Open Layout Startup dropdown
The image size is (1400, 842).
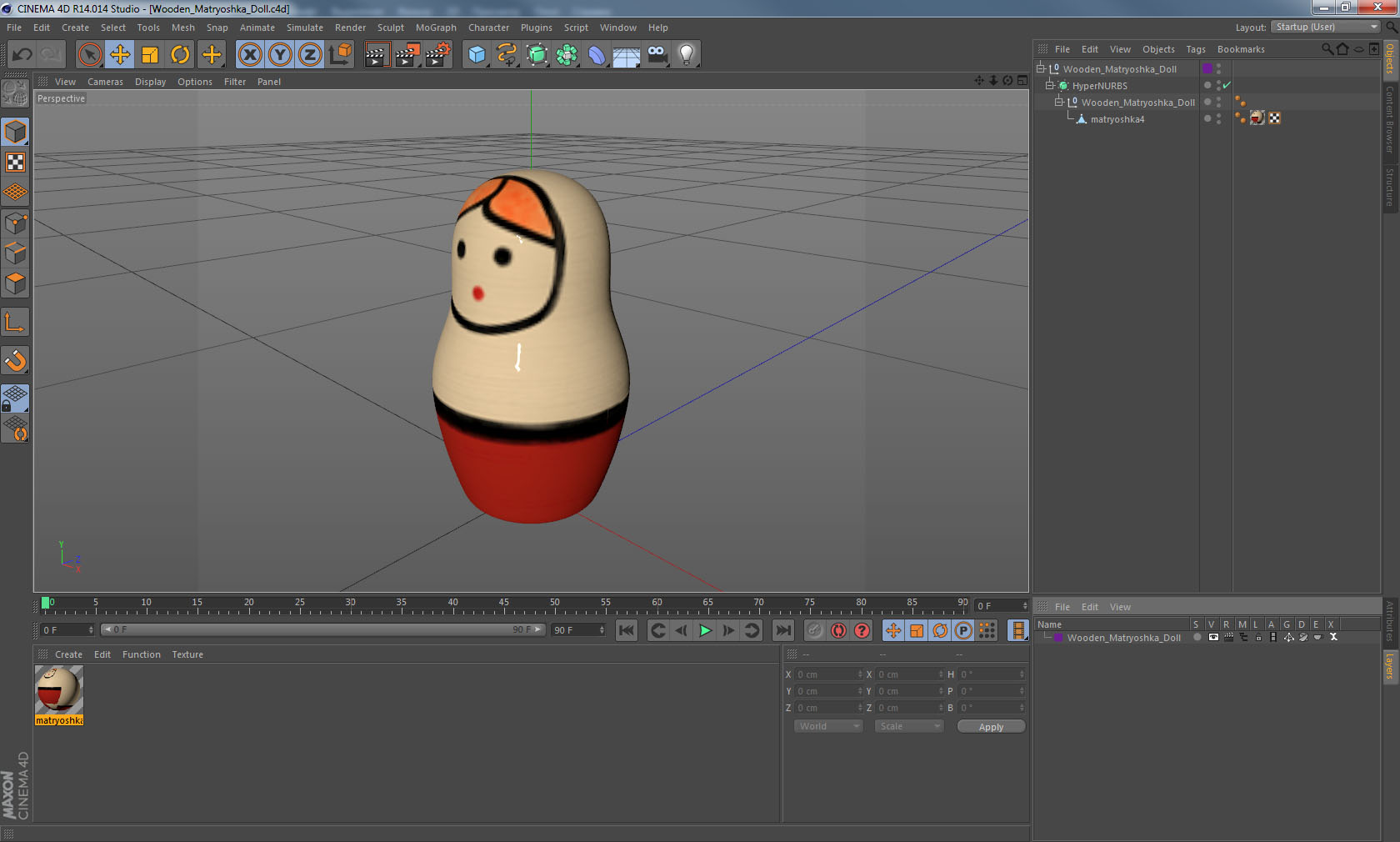(x=1326, y=27)
